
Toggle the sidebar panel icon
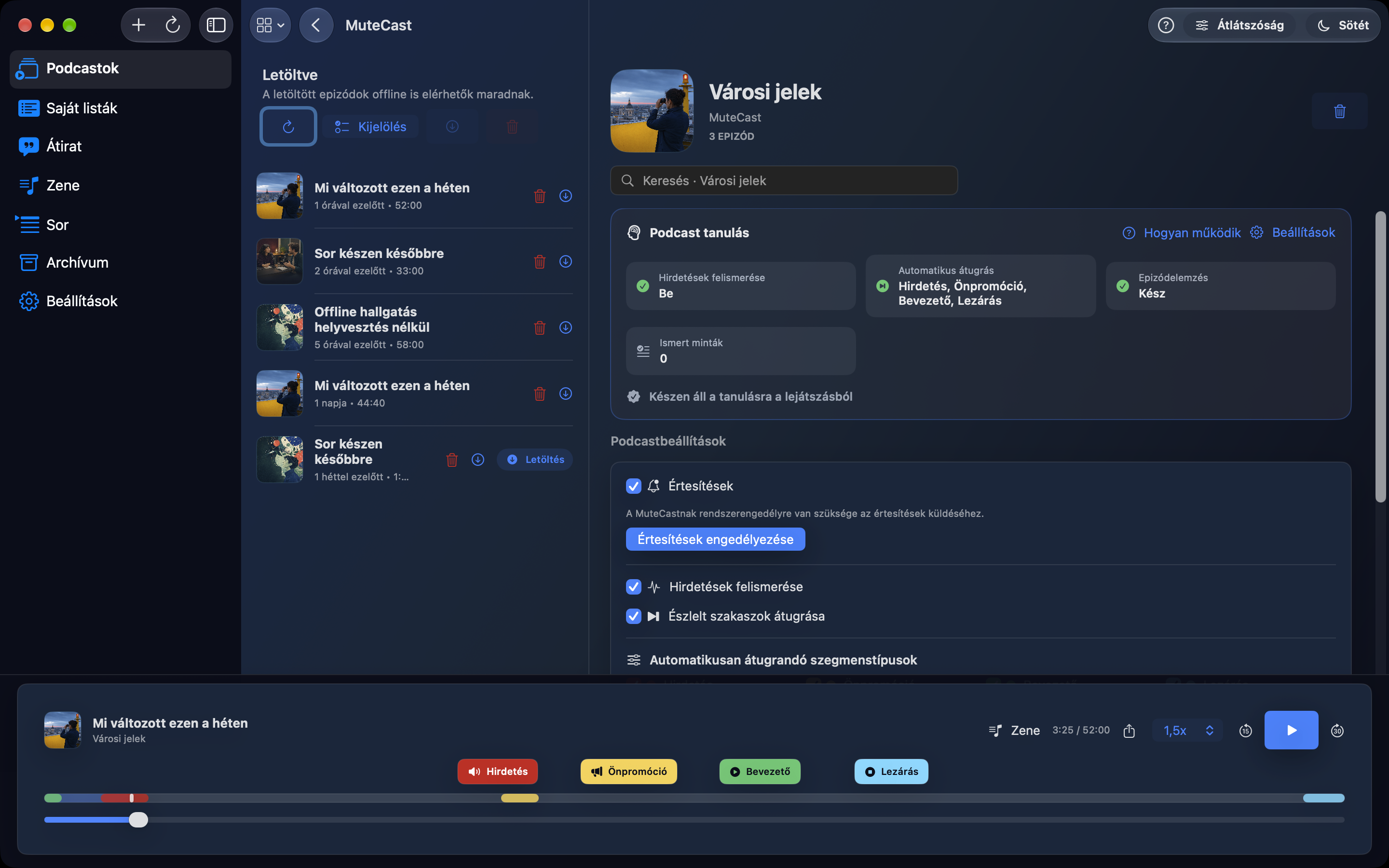[216, 25]
